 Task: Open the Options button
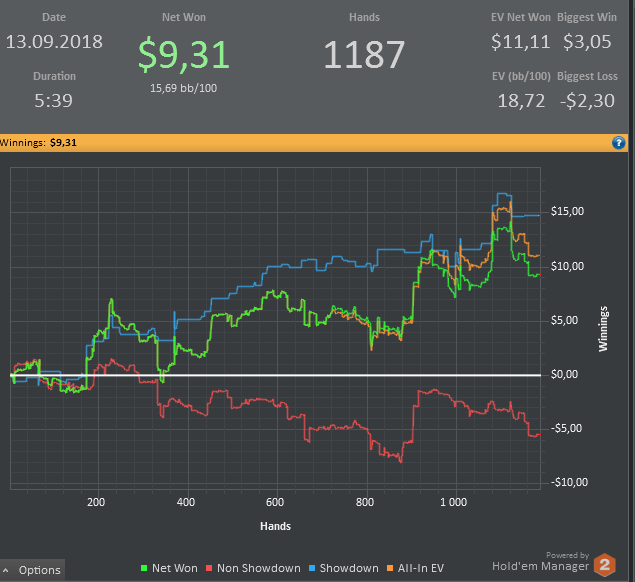[32, 570]
